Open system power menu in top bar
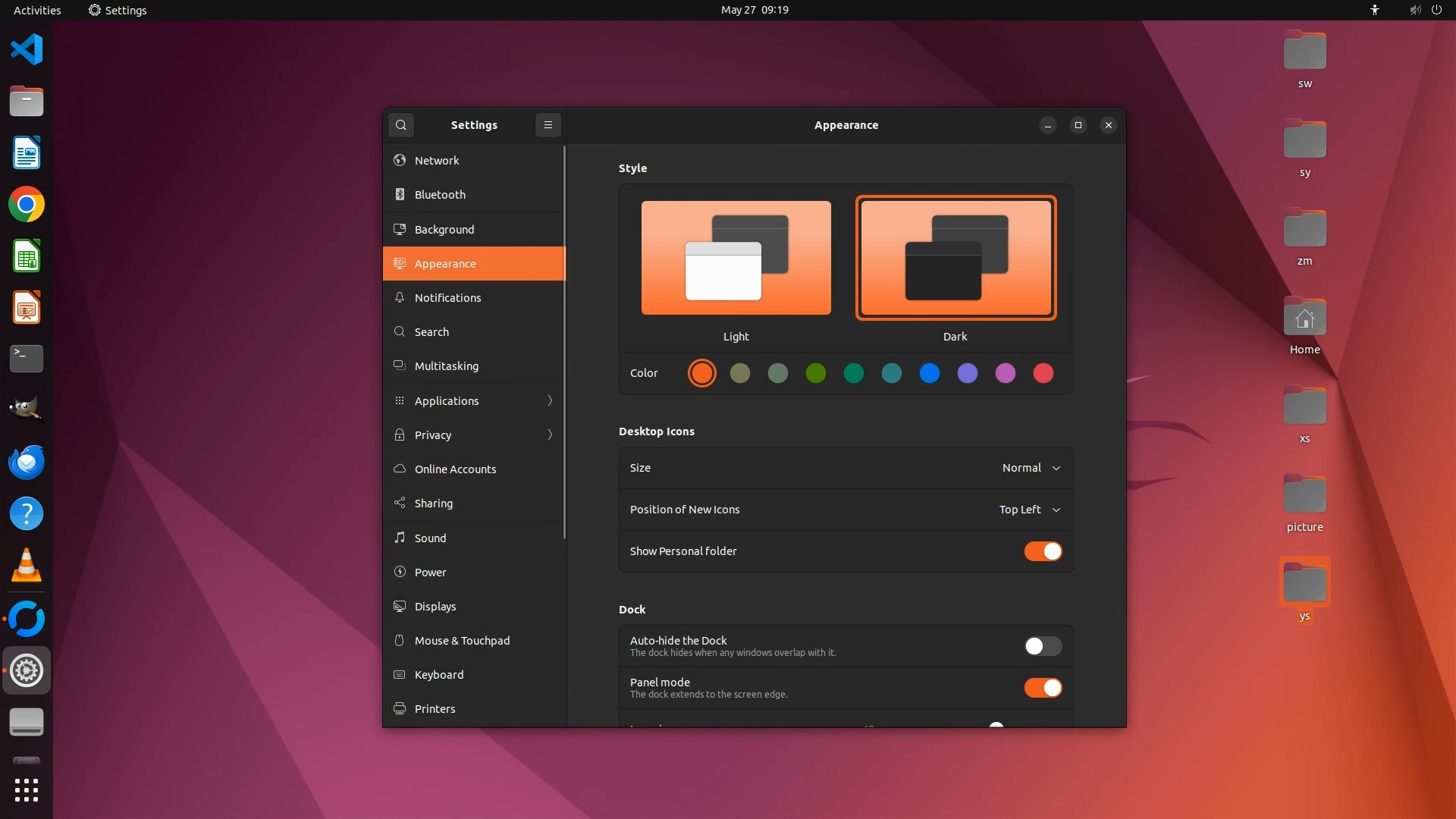Viewport: 1456px width, 819px height. point(1436,10)
